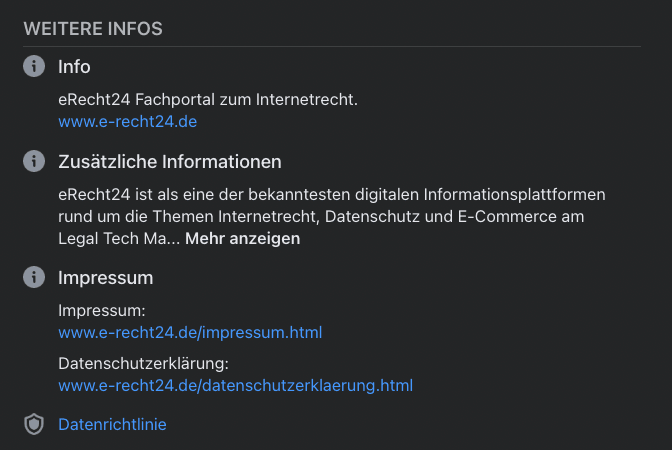Open the Datenrichtlinie link
Image resolution: width=672 pixels, height=450 pixels.
tap(112, 425)
